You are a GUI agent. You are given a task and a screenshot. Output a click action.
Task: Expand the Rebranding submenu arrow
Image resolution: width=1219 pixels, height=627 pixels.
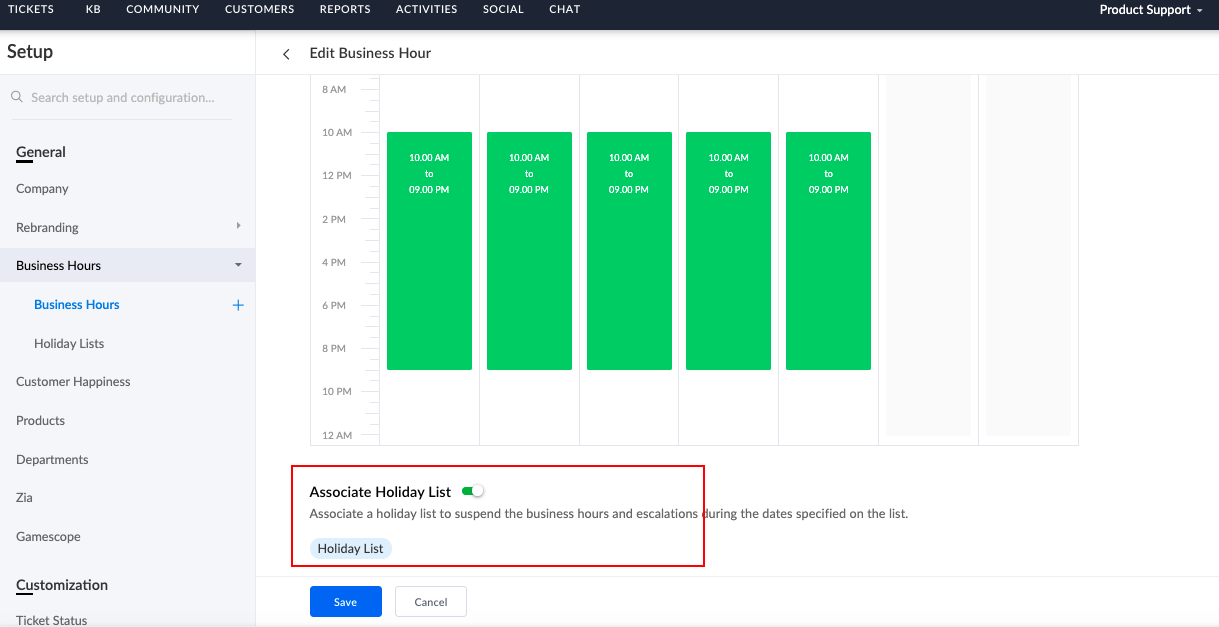(x=238, y=227)
